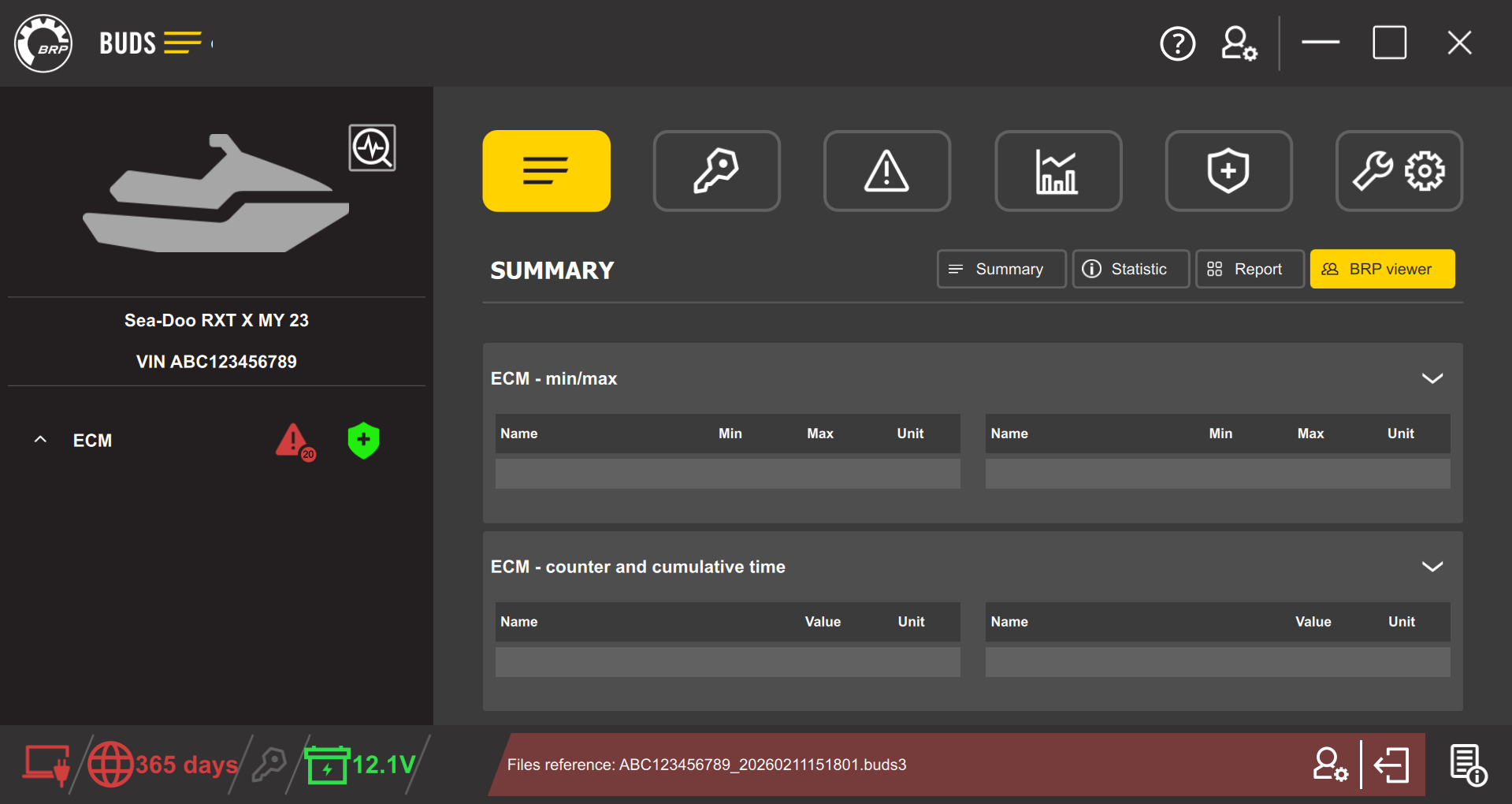This screenshot has width=1512, height=804.
Task: Select the yellow Summary main tab
Action: tap(546, 171)
